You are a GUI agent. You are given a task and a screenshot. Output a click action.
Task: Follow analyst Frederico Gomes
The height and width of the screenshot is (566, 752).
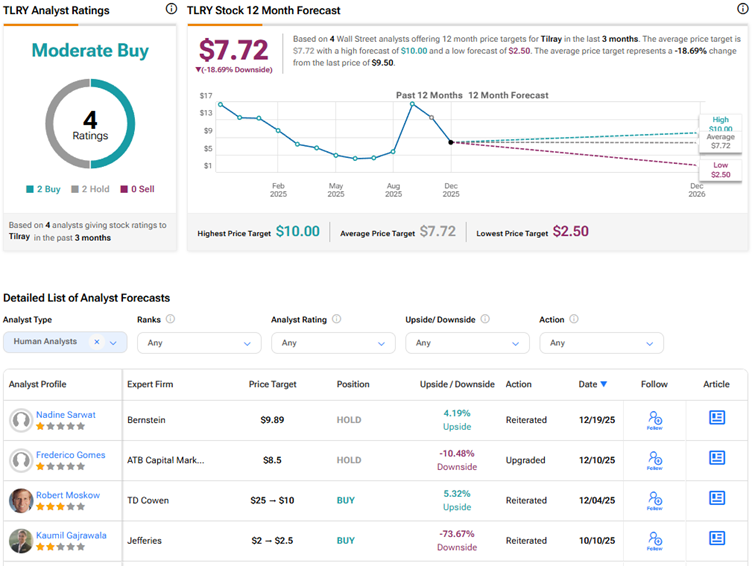click(655, 460)
